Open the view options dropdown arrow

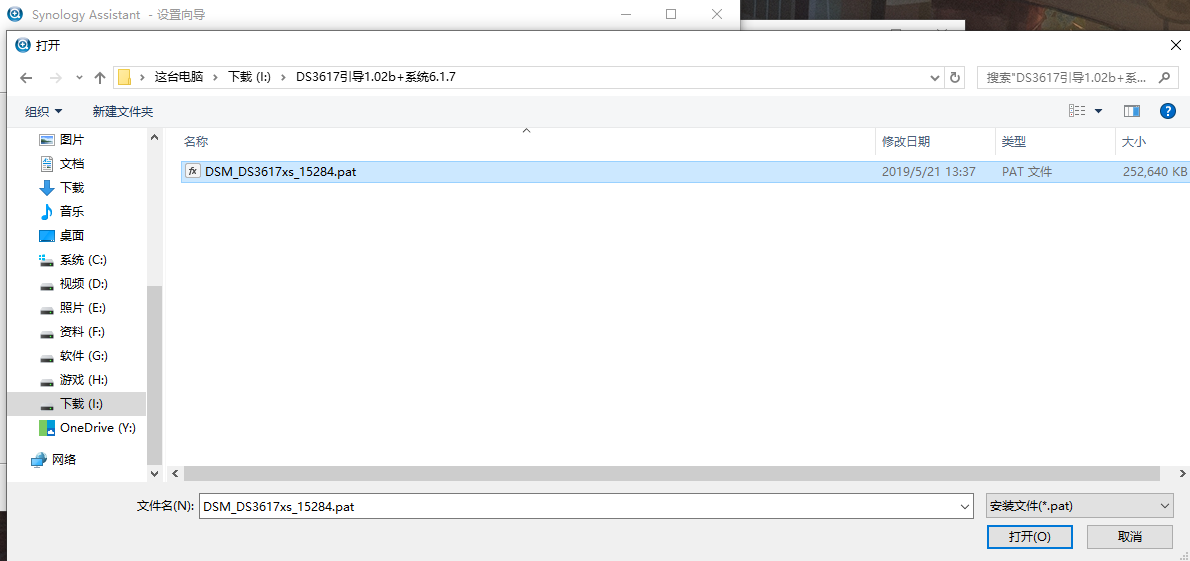point(1099,111)
